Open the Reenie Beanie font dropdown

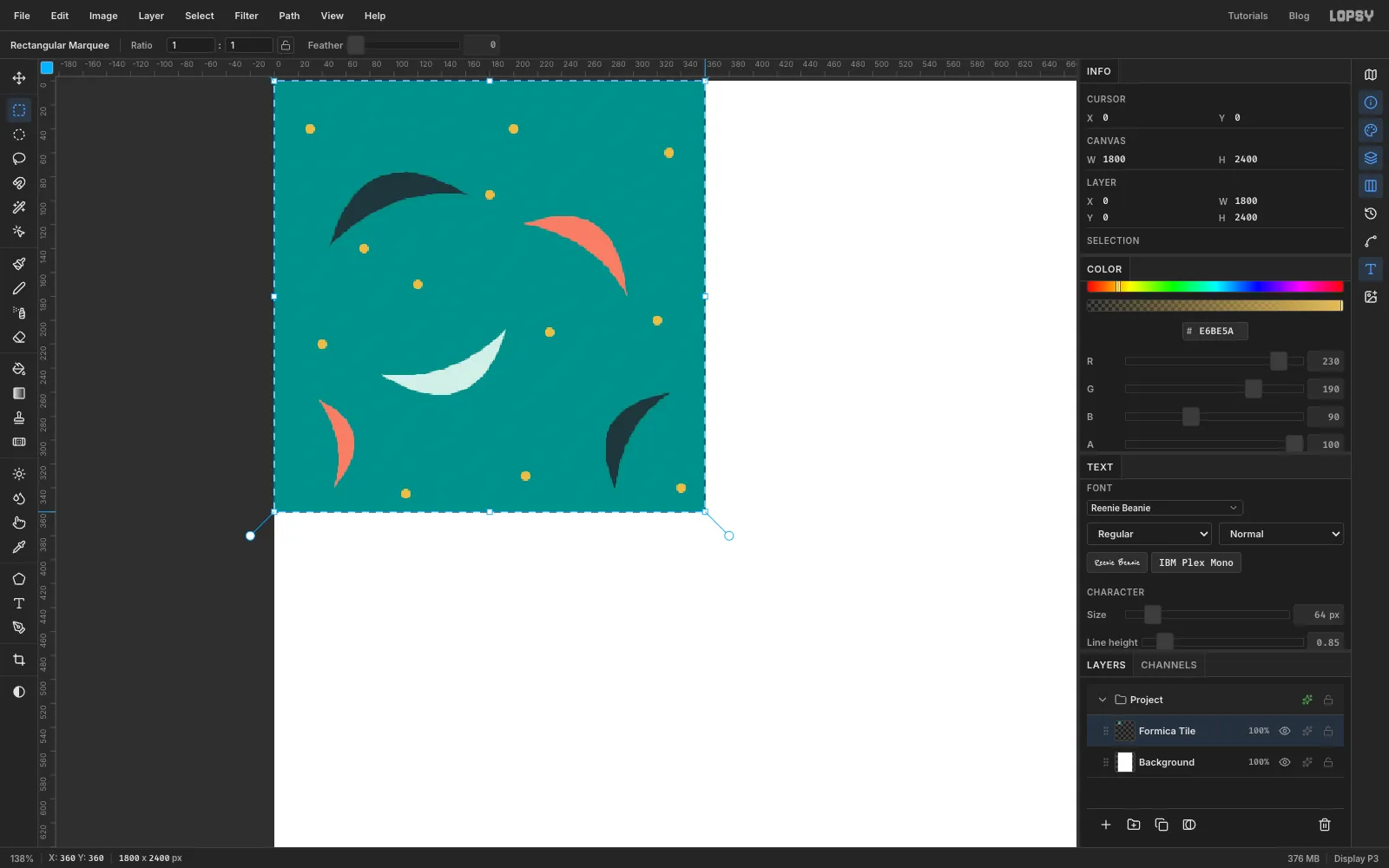coord(1164,508)
